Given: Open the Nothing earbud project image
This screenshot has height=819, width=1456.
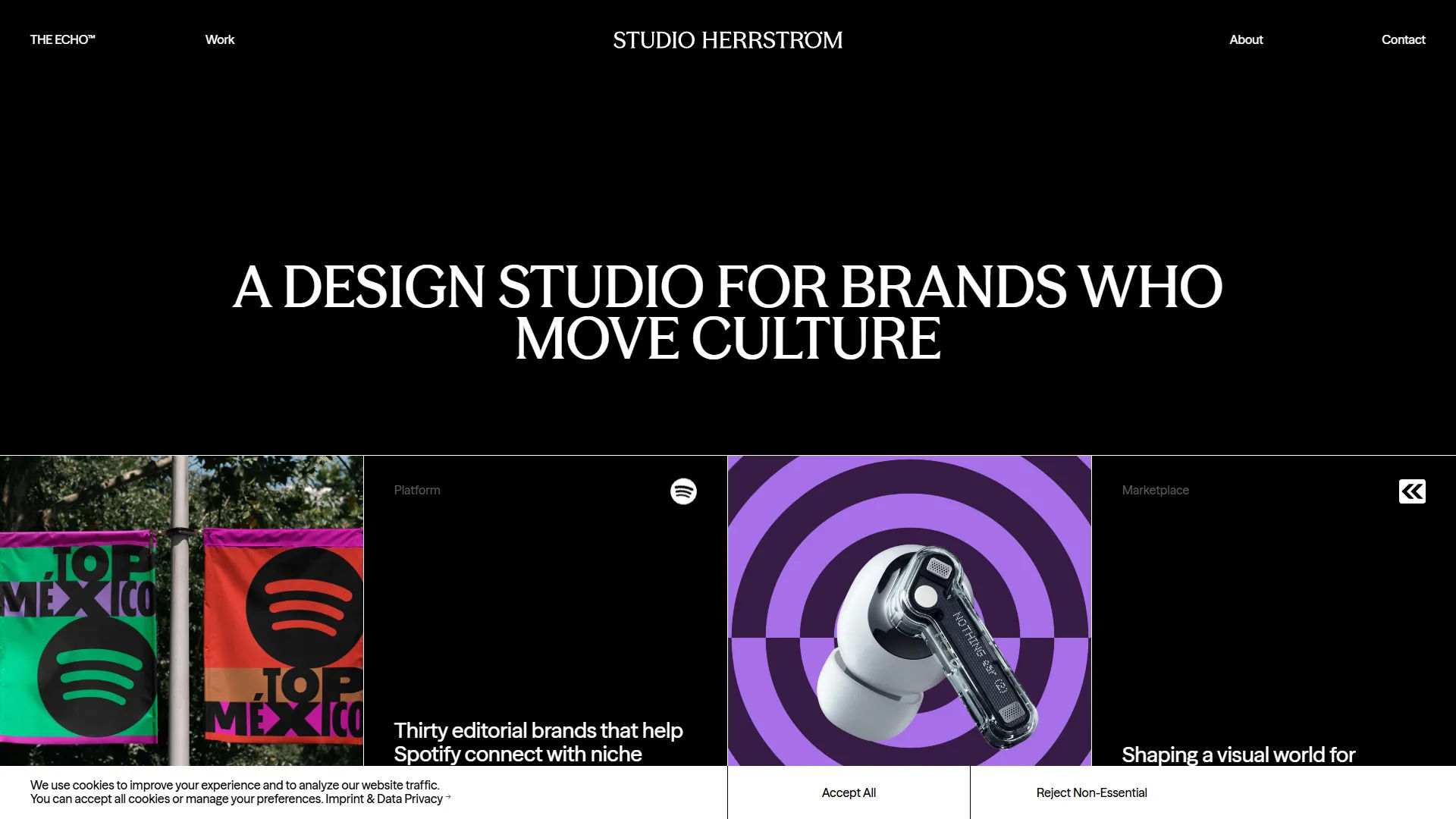Looking at the screenshot, I should (909, 610).
